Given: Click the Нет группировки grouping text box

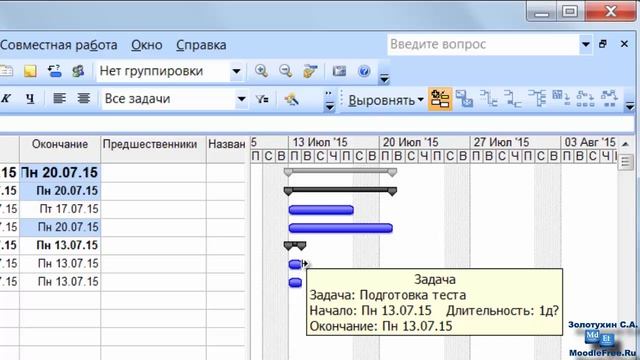Looking at the screenshot, I should 163,71.
